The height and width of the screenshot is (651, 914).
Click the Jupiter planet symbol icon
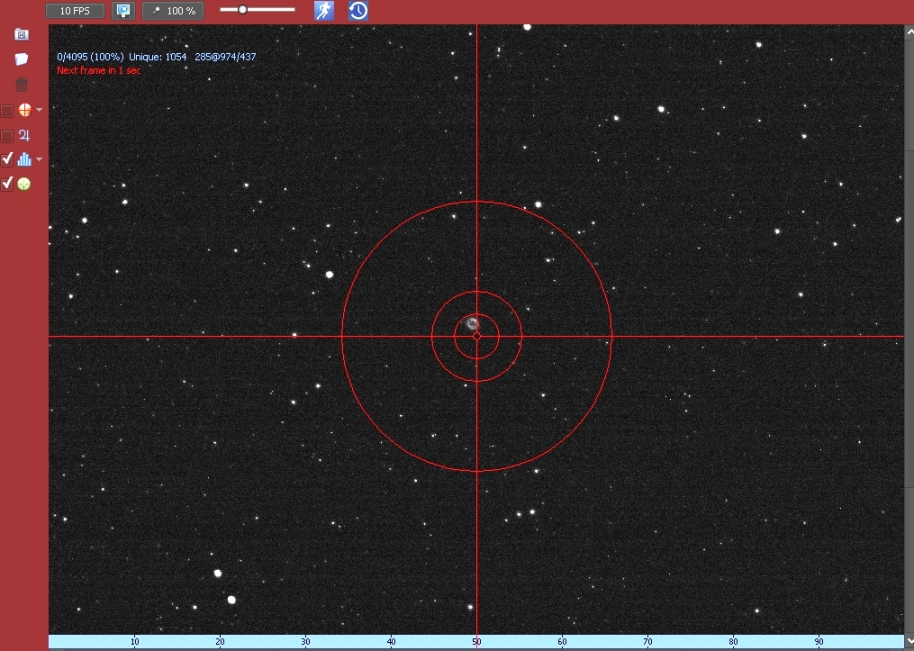pos(24,135)
